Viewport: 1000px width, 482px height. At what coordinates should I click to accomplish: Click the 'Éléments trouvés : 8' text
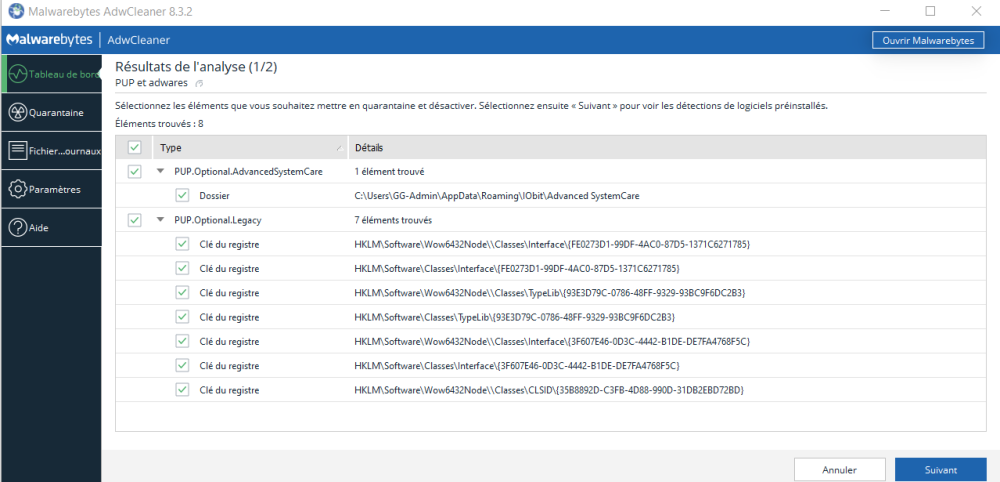pyautogui.click(x=159, y=124)
